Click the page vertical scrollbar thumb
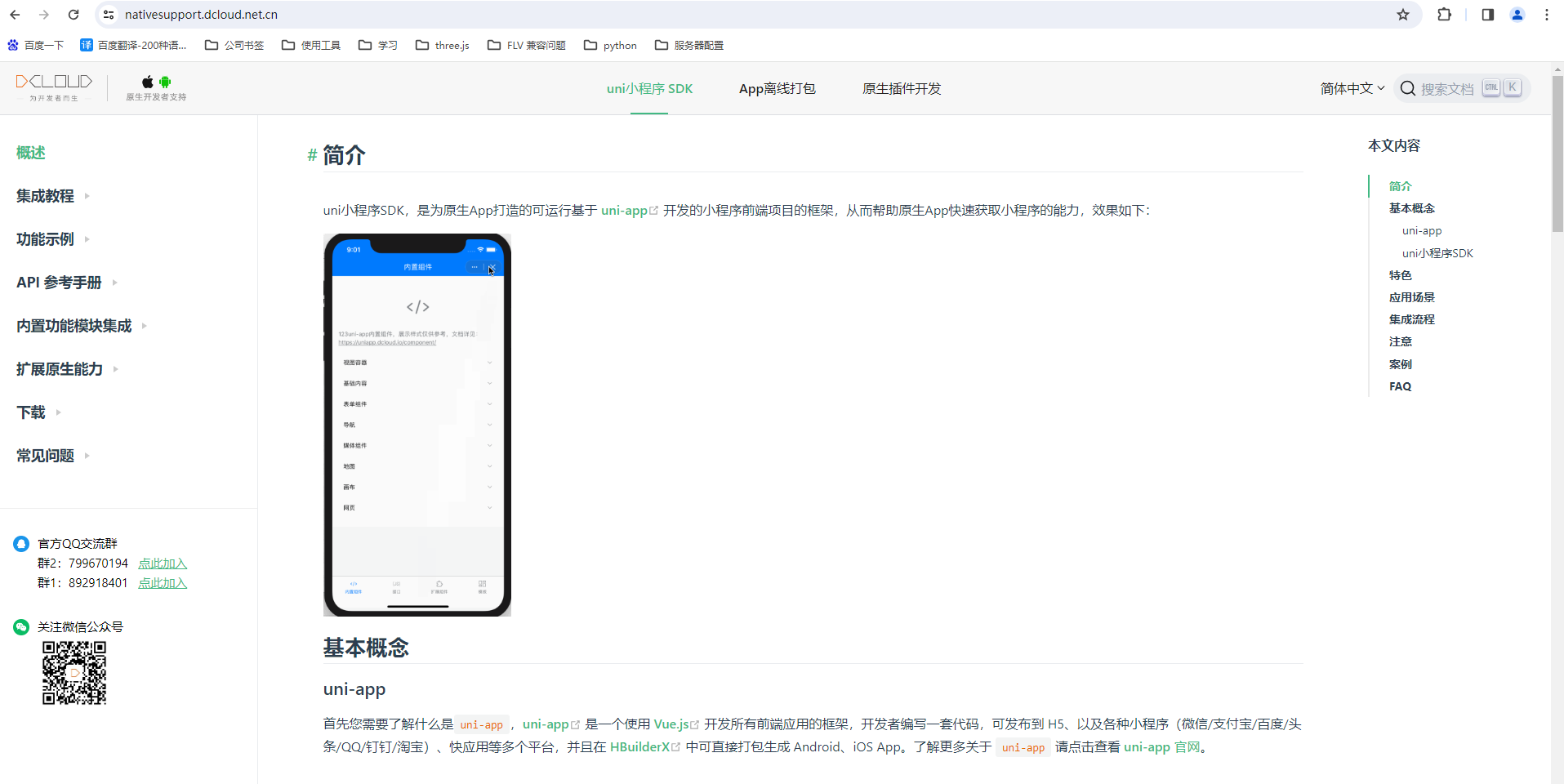 pos(1557,154)
